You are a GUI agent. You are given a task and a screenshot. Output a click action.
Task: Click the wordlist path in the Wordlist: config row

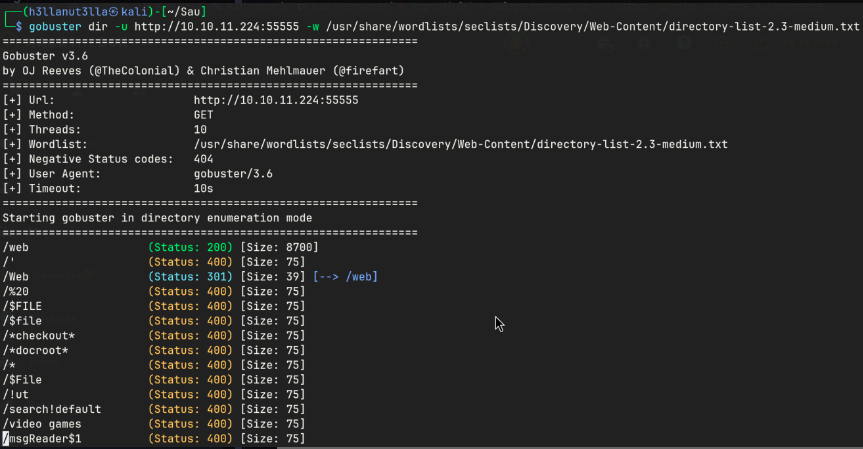click(x=461, y=145)
